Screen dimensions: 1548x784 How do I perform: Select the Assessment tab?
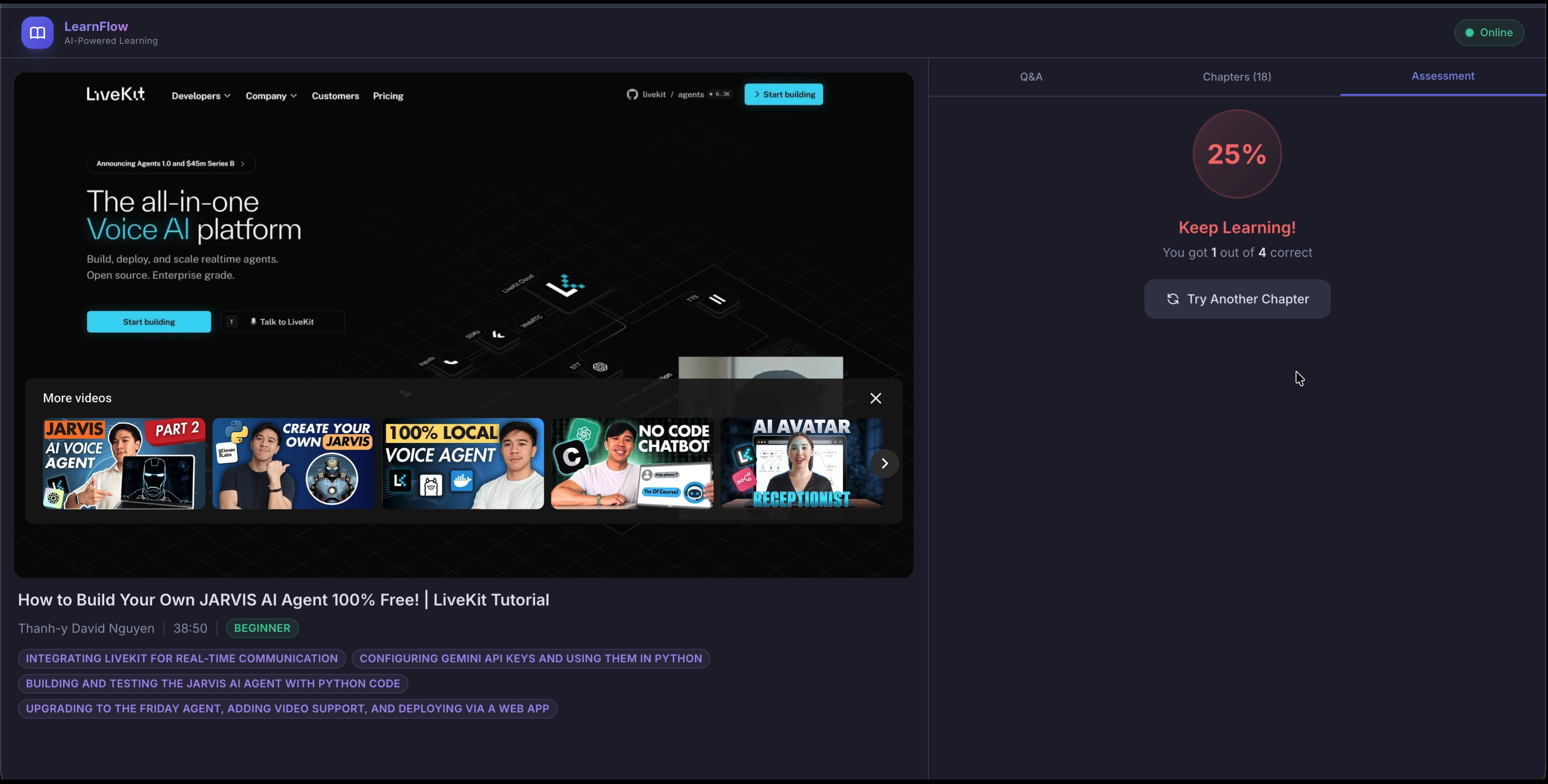tap(1442, 76)
